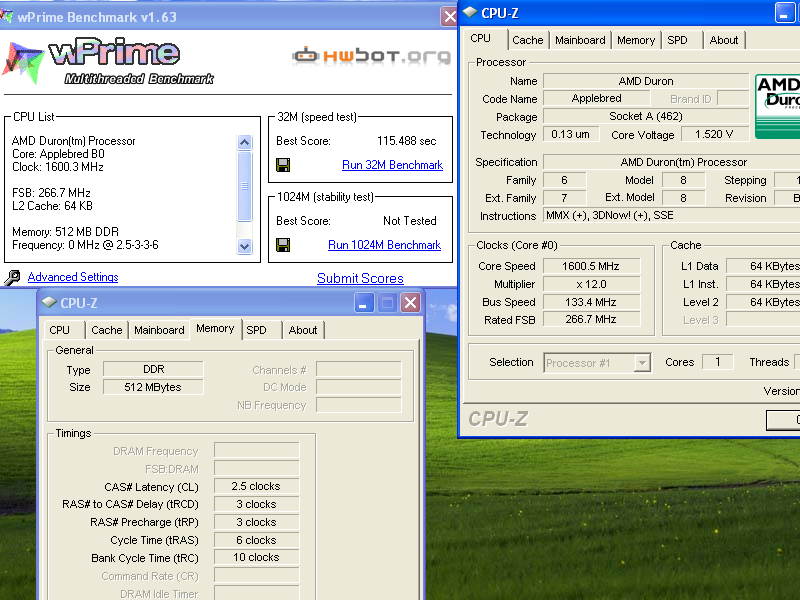Switch to Memory tab in large CPU-Z window
The width and height of the screenshot is (800, 600).
(x=636, y=40)
